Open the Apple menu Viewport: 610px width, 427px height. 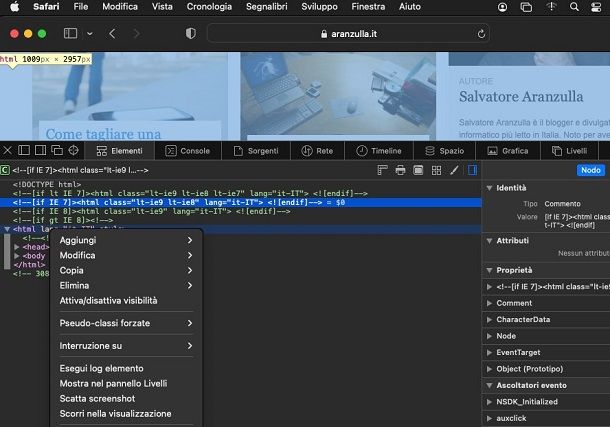(14, 7)
